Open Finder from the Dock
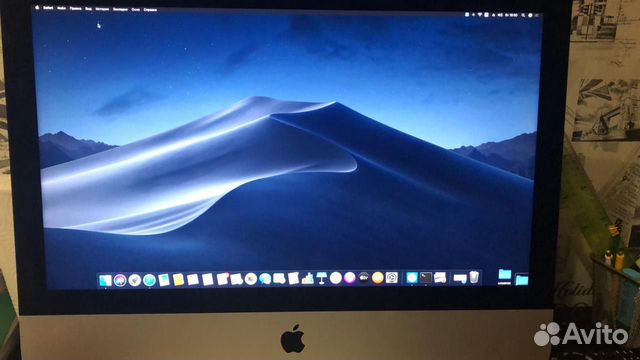The width and height of the screenshot is (640, 360). (105, 280)
